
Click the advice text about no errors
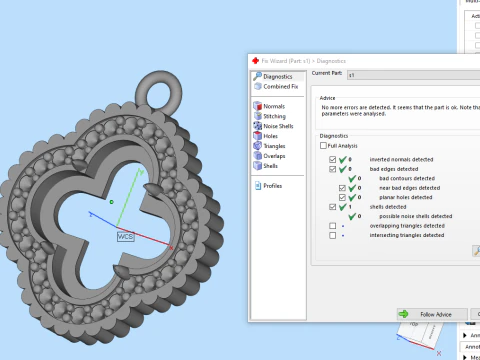click(400, 111)
